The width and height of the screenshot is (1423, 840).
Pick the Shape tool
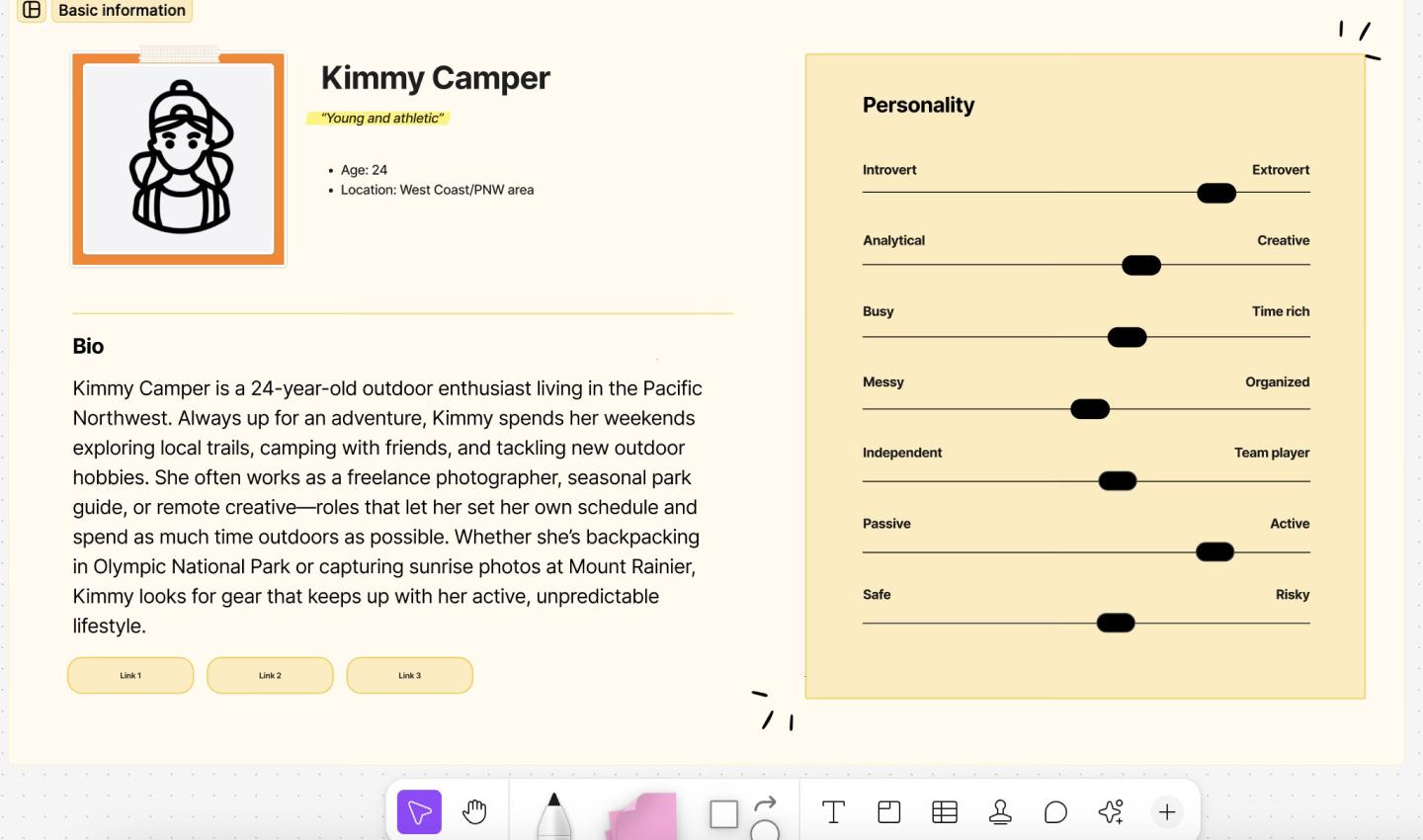(722, 812)
